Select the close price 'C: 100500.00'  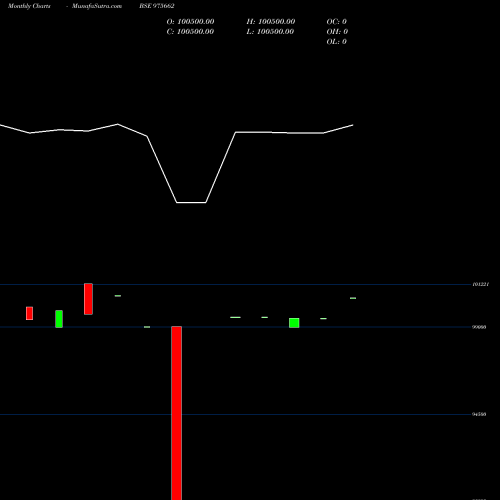coord(190,32)
